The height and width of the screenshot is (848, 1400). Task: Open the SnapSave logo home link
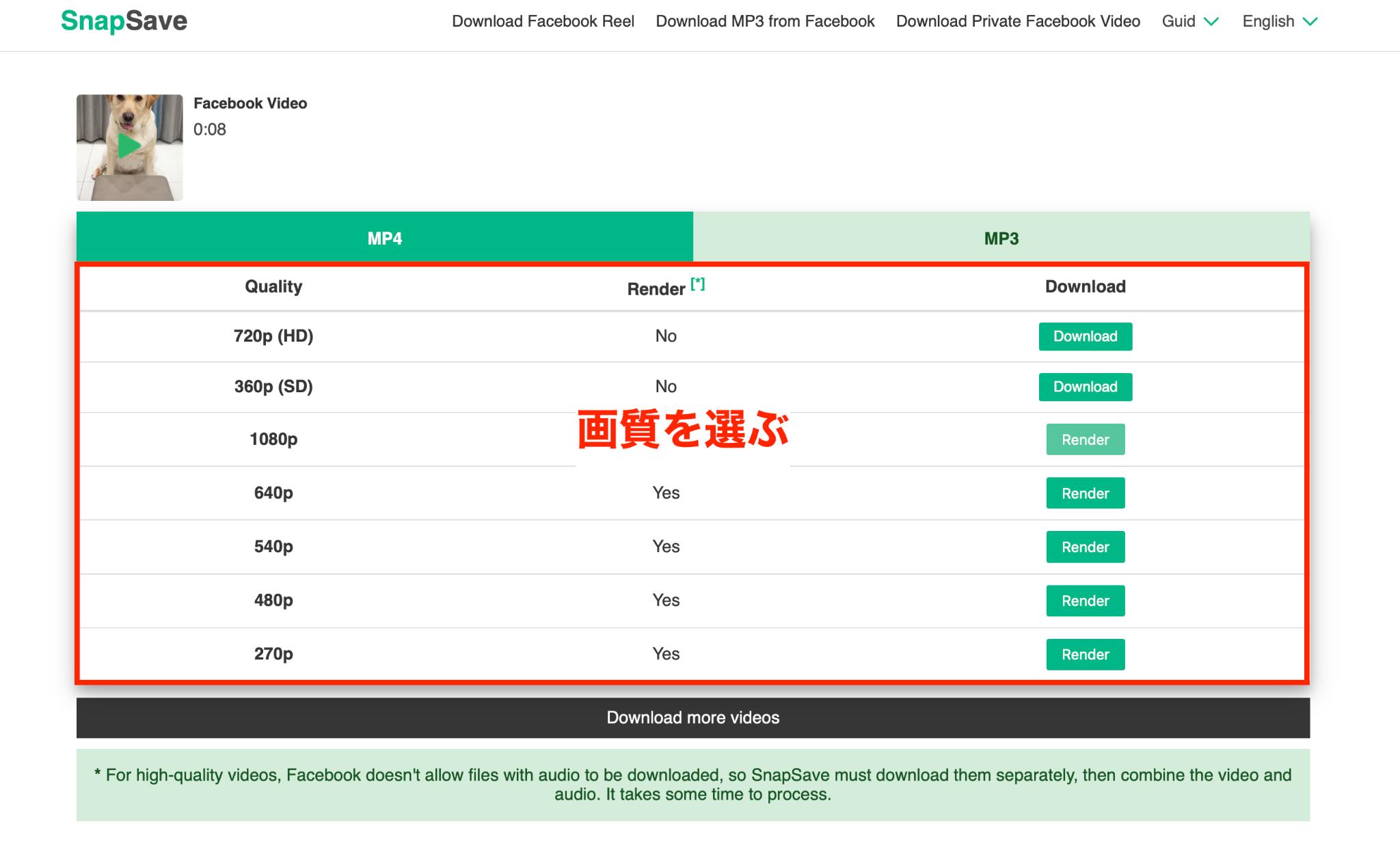pos(124,21)
